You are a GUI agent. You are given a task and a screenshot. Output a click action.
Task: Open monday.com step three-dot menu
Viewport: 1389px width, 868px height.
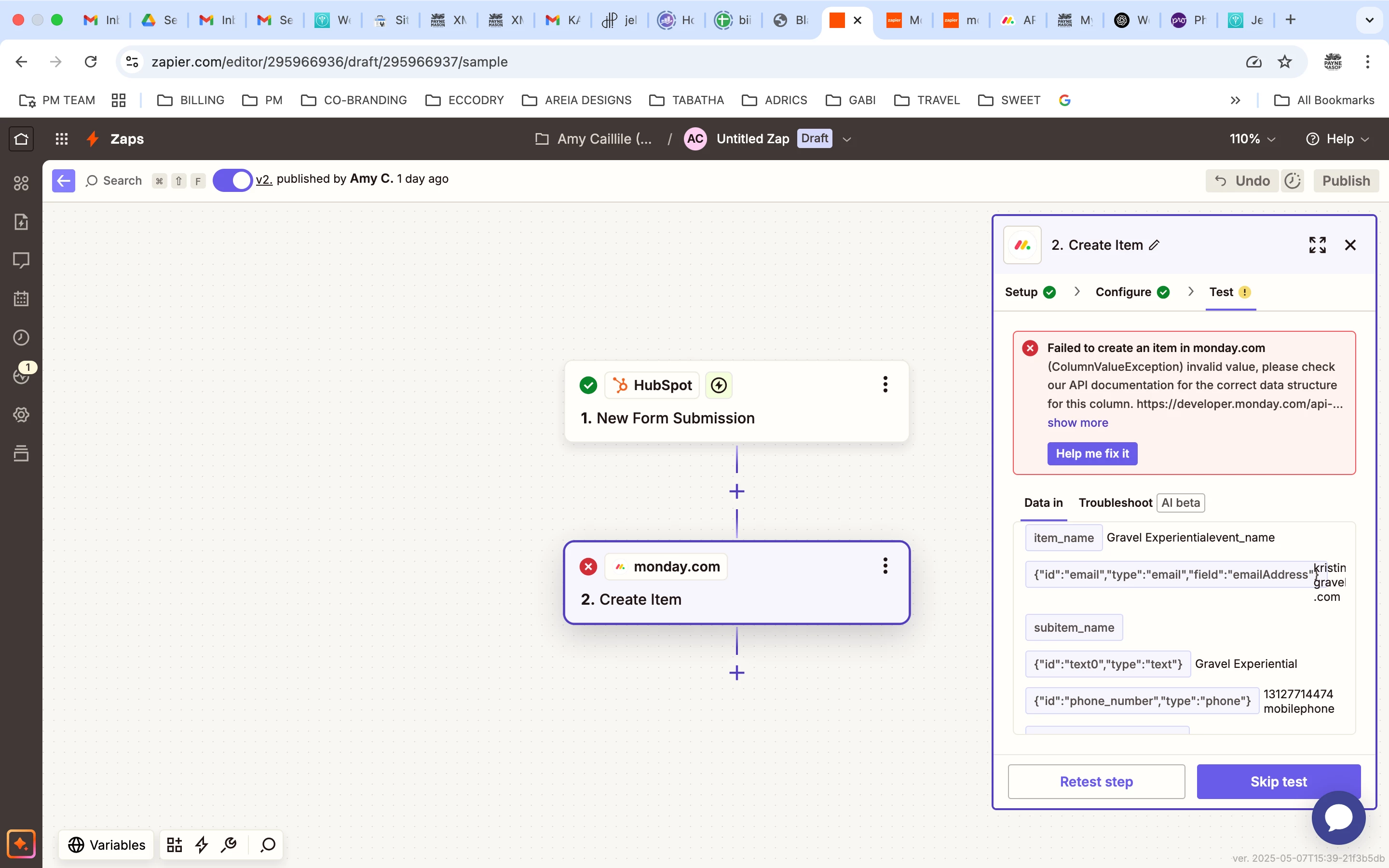coord(885,566)
